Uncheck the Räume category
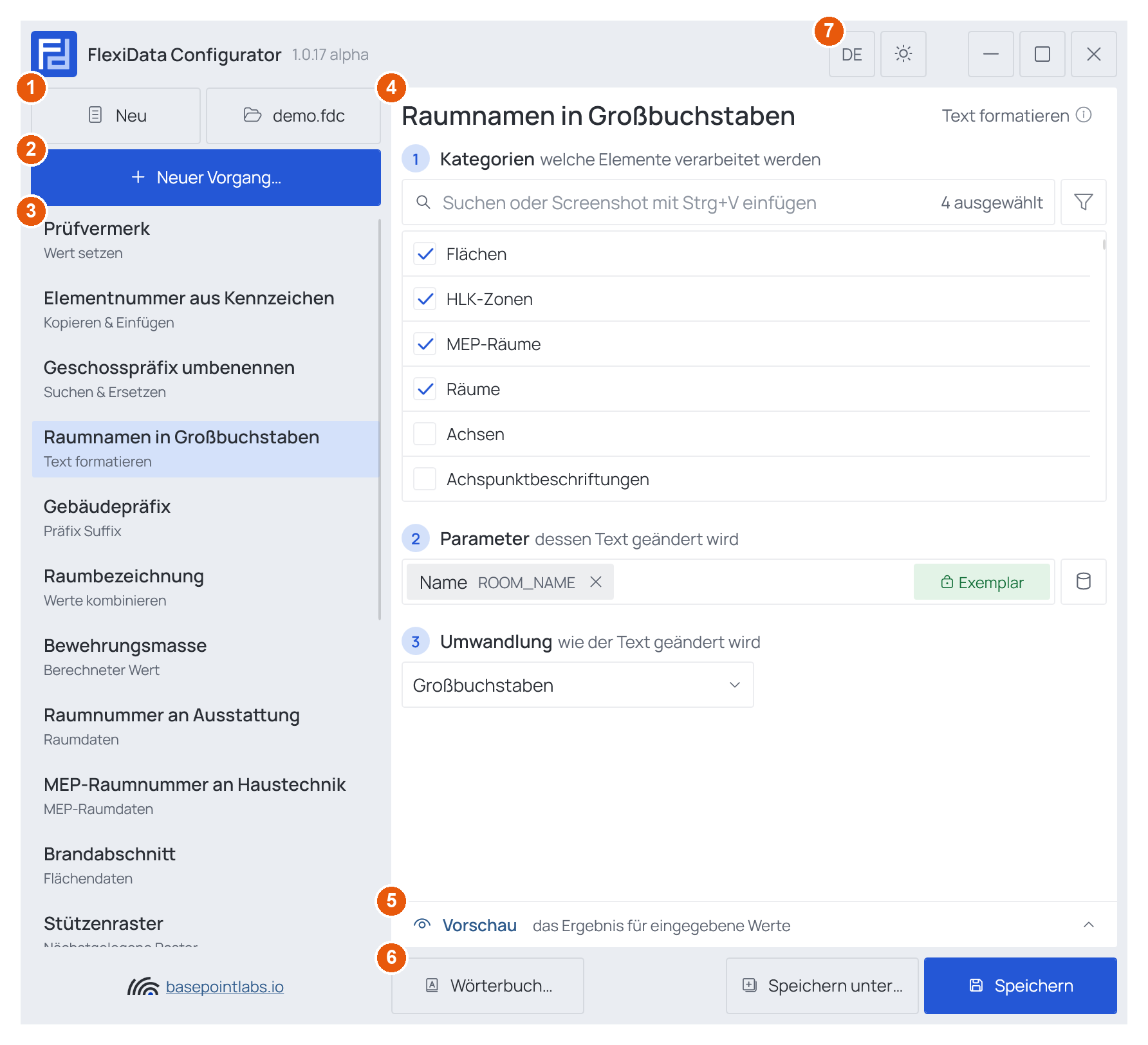This screenshot has height=1045, width=1148. [425, 389]
